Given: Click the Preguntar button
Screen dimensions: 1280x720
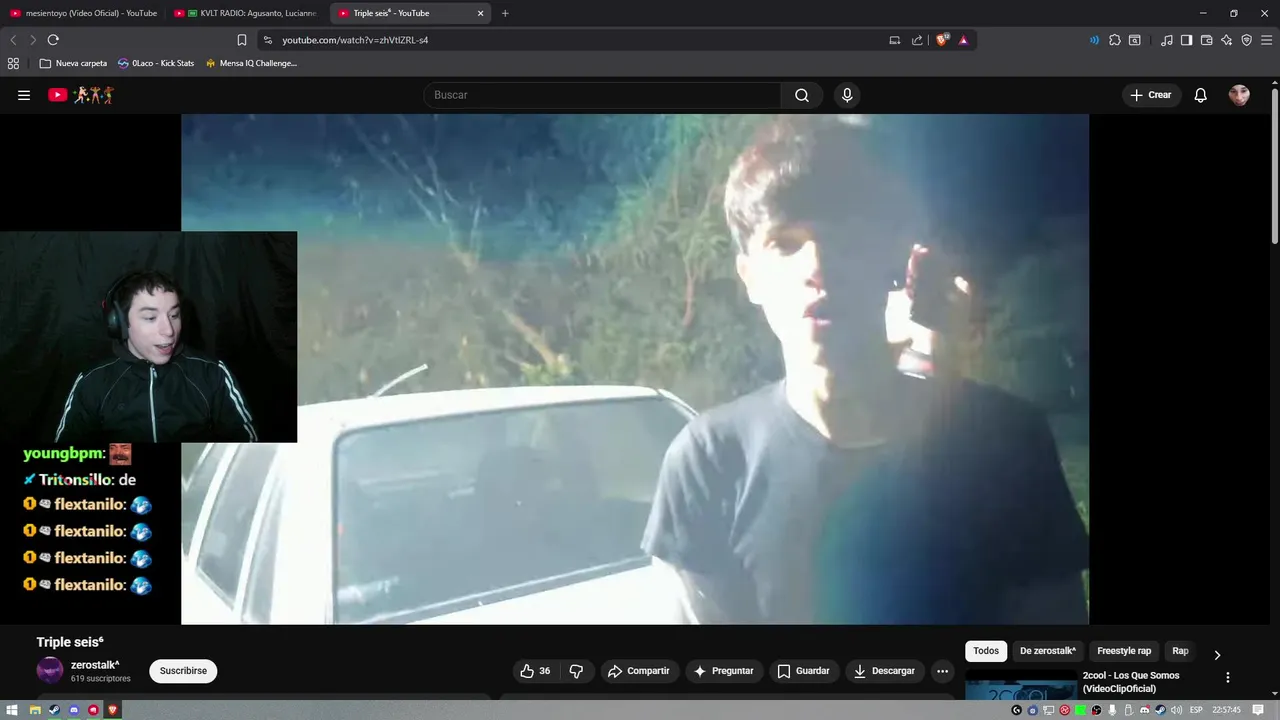Looking at the screenshot, I should (723, 671).
